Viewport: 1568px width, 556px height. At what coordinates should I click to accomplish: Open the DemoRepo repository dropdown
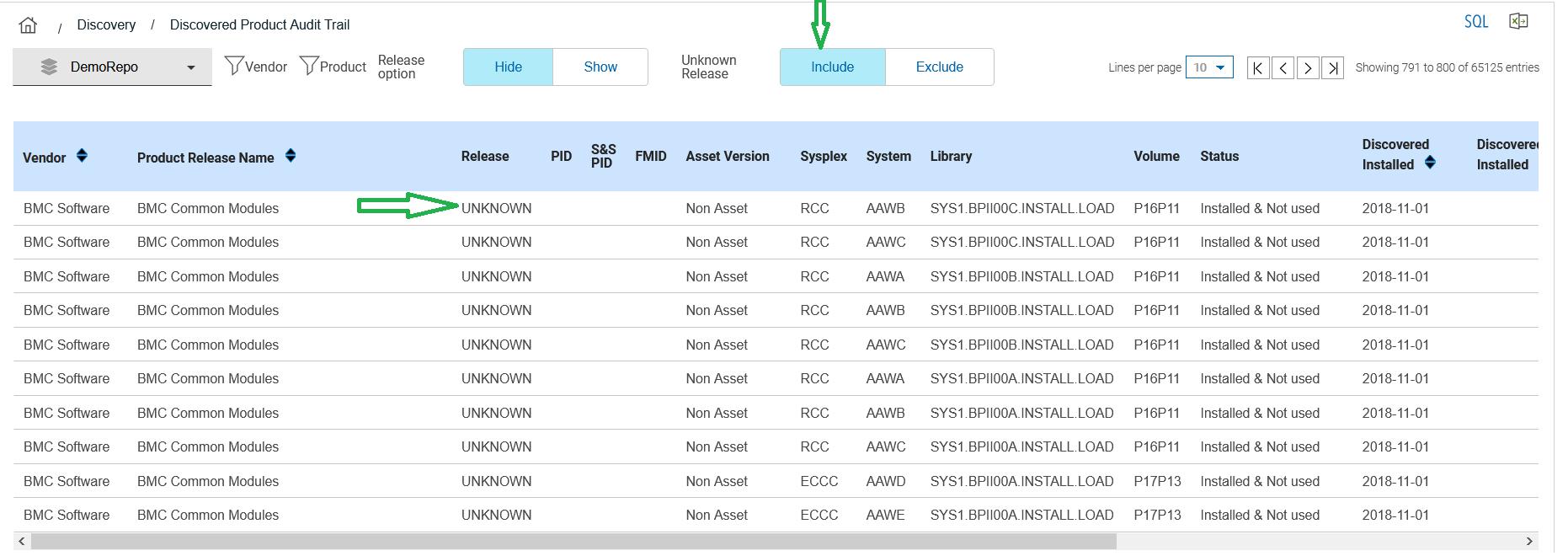(112, 67)
